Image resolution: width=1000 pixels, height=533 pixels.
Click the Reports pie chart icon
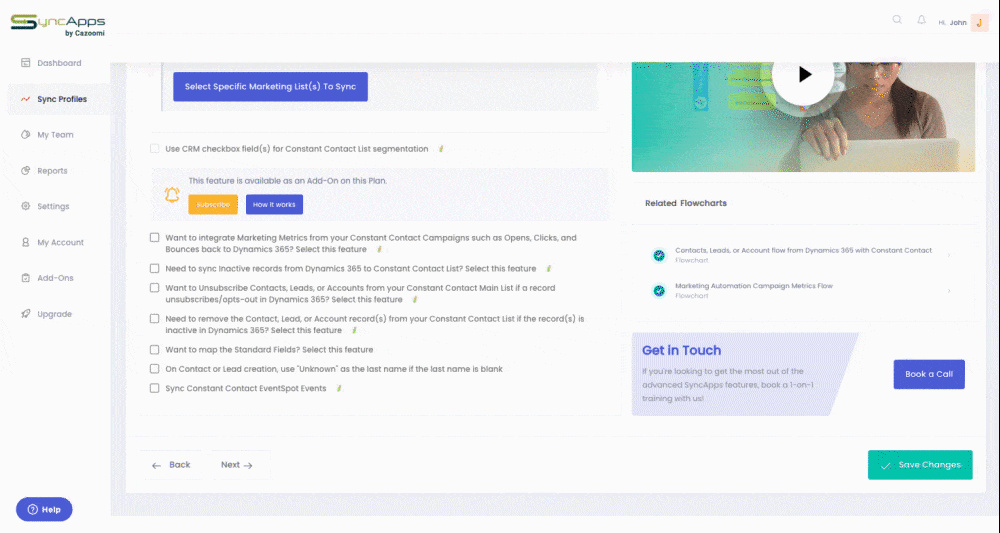pos(26,171)
